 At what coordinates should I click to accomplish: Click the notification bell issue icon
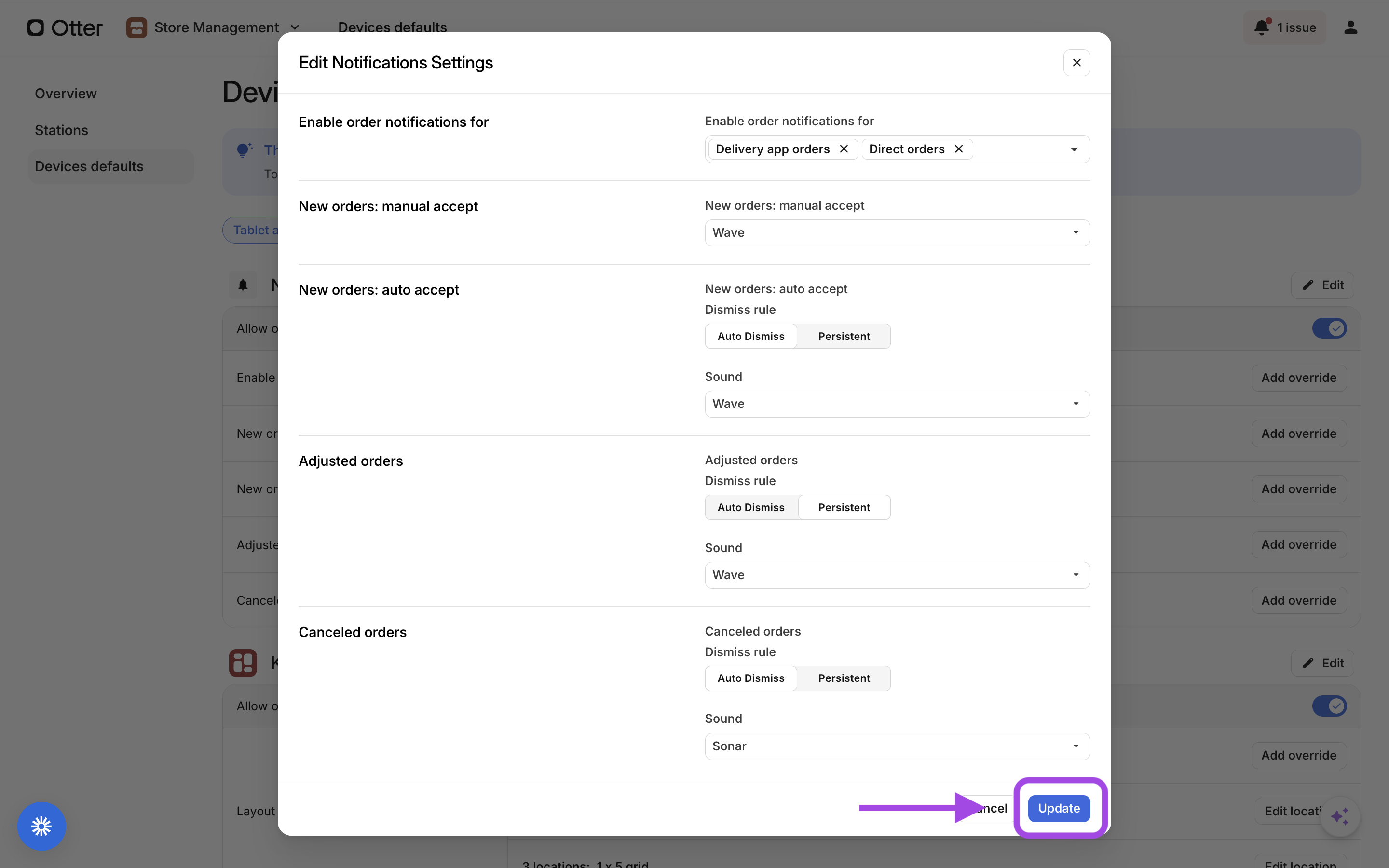pyautogui.click(x=1262, y=27)
